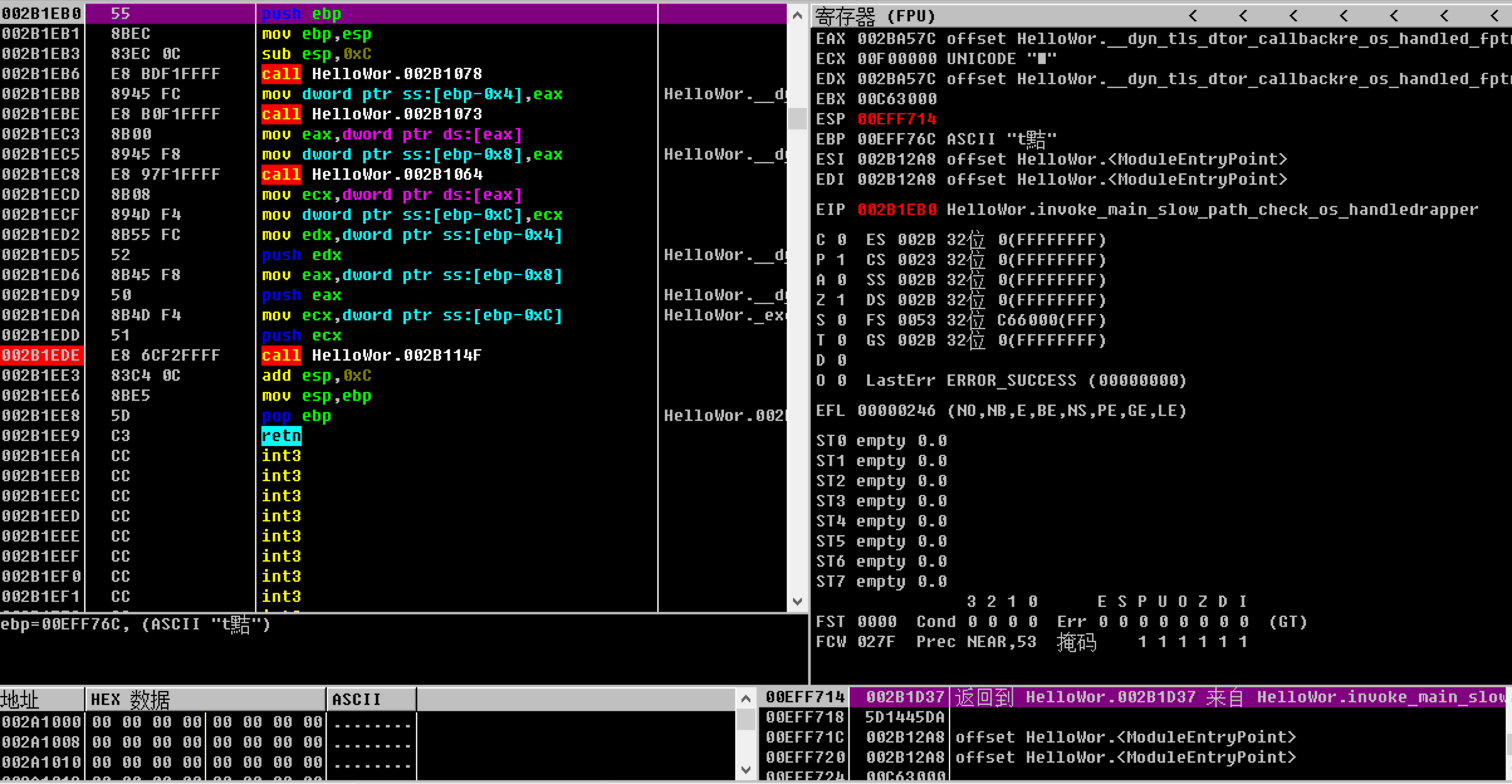Select the 'mov ecx,dword ptr ds:[eax]' instruction

tap(392, 194)
